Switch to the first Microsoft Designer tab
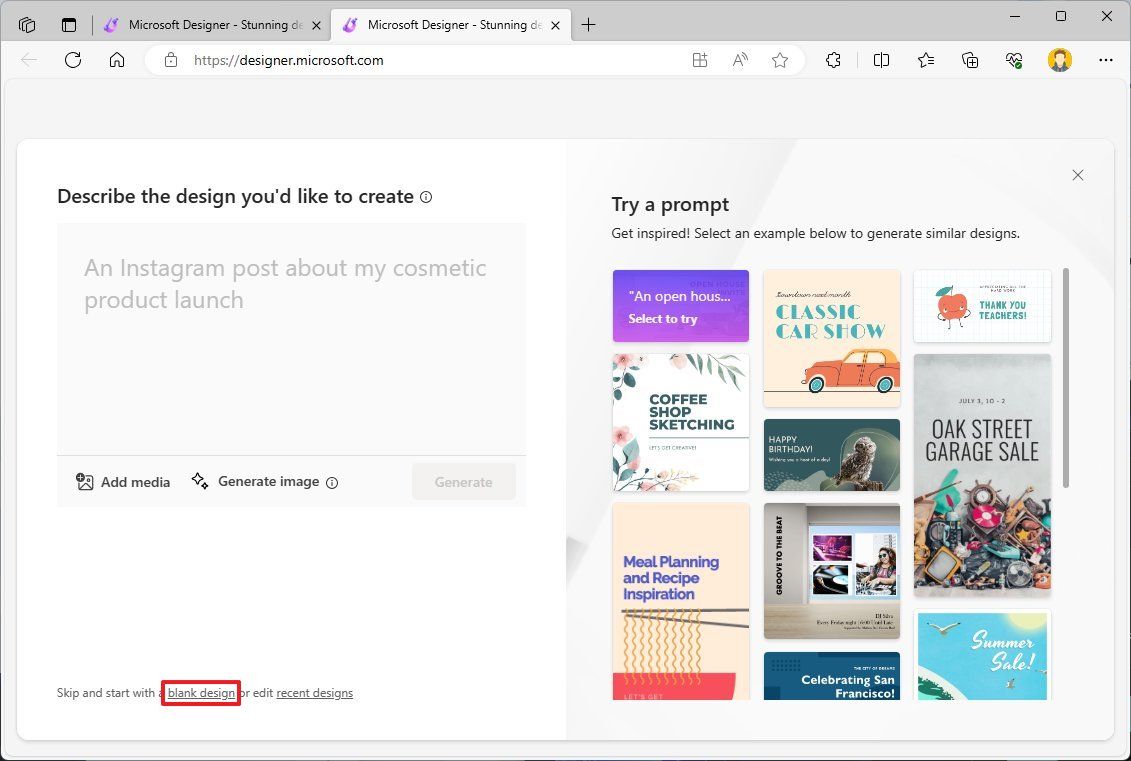The image size is (1131, 761). click(x=210, y=24)
